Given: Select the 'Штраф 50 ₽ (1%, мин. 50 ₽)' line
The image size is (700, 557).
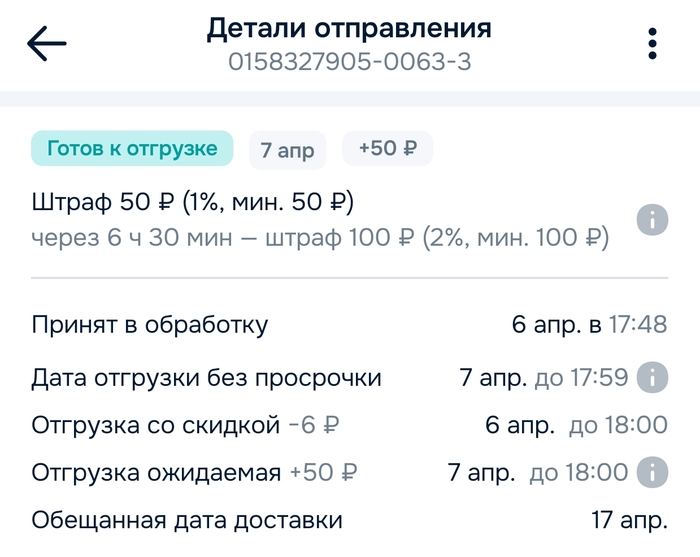Looking at the screenshot, I should pos(192,202).
